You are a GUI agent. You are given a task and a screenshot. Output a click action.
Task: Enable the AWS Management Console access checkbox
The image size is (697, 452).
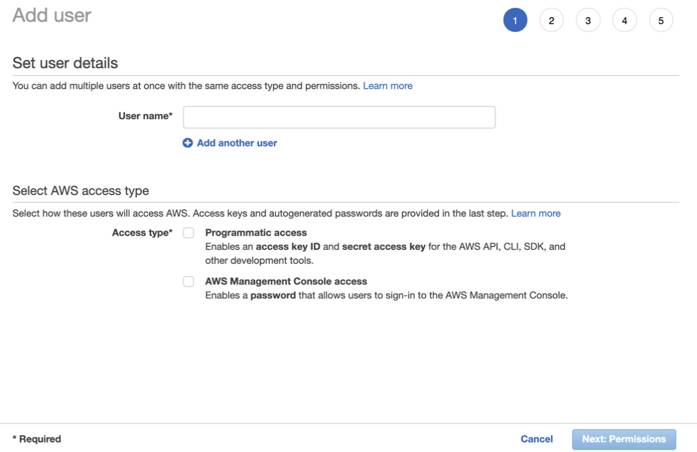(x=188, y=281)
